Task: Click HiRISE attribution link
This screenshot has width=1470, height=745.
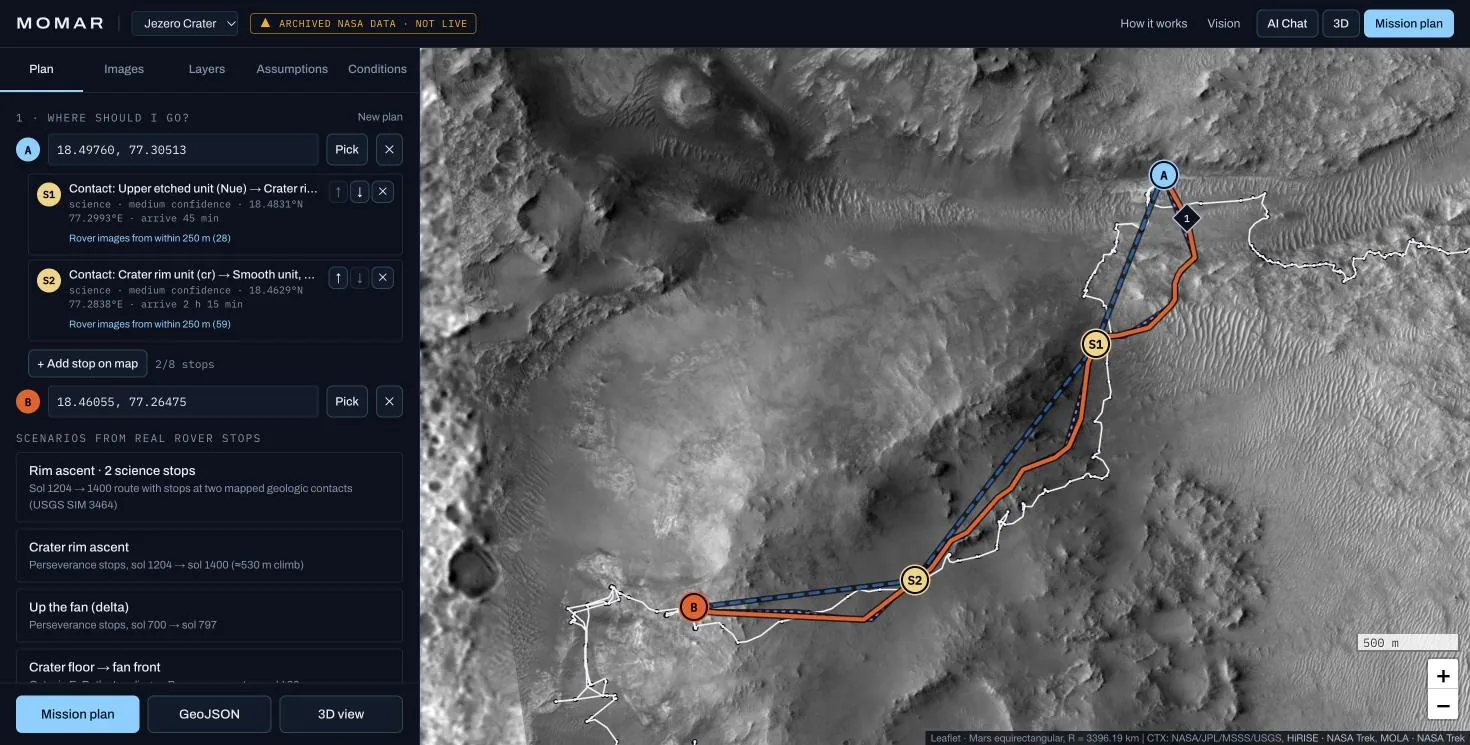Action: click(x=1303, y=739)
